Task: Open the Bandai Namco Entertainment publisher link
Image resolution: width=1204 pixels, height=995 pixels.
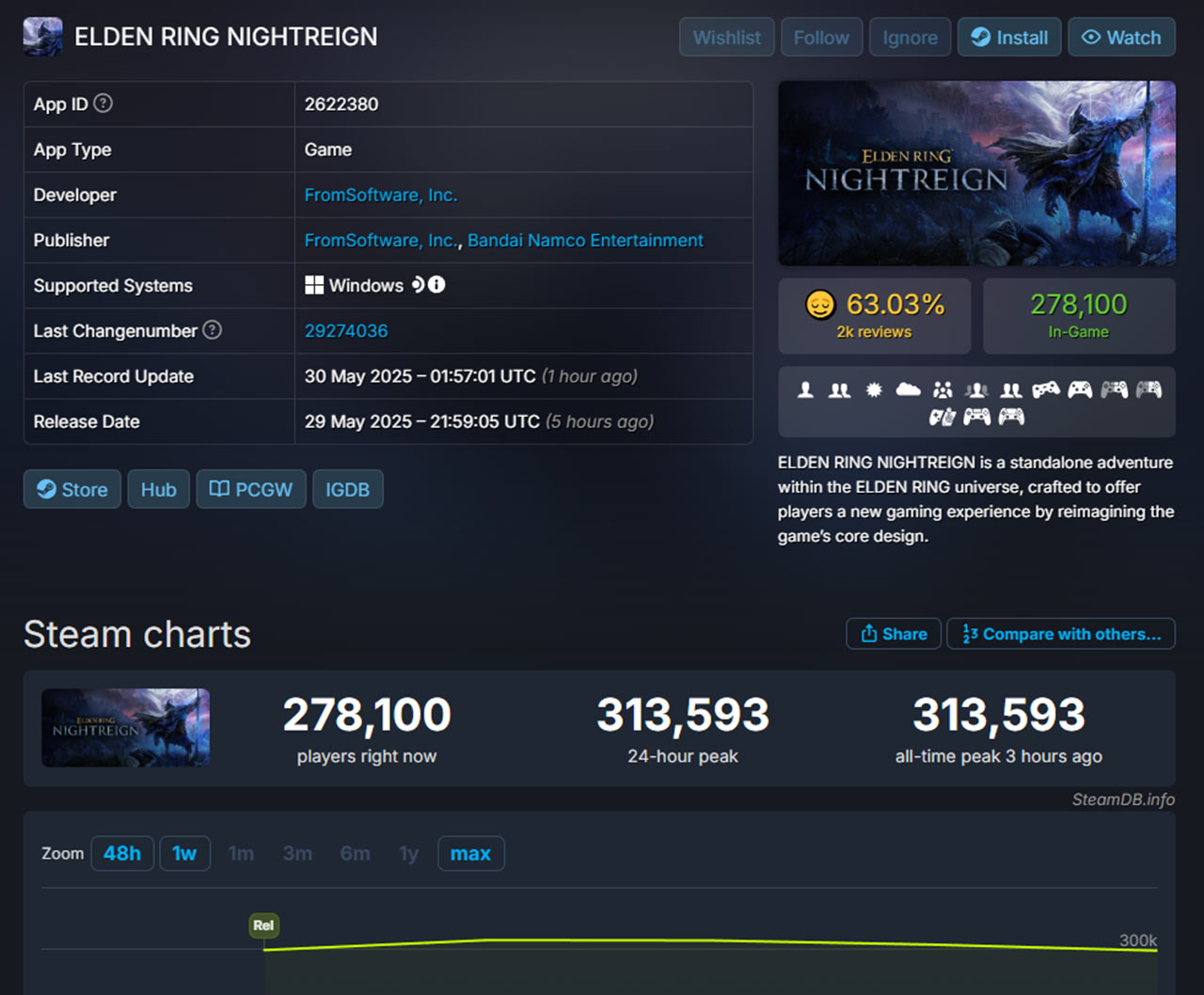Action: click(x=585, y=240)
